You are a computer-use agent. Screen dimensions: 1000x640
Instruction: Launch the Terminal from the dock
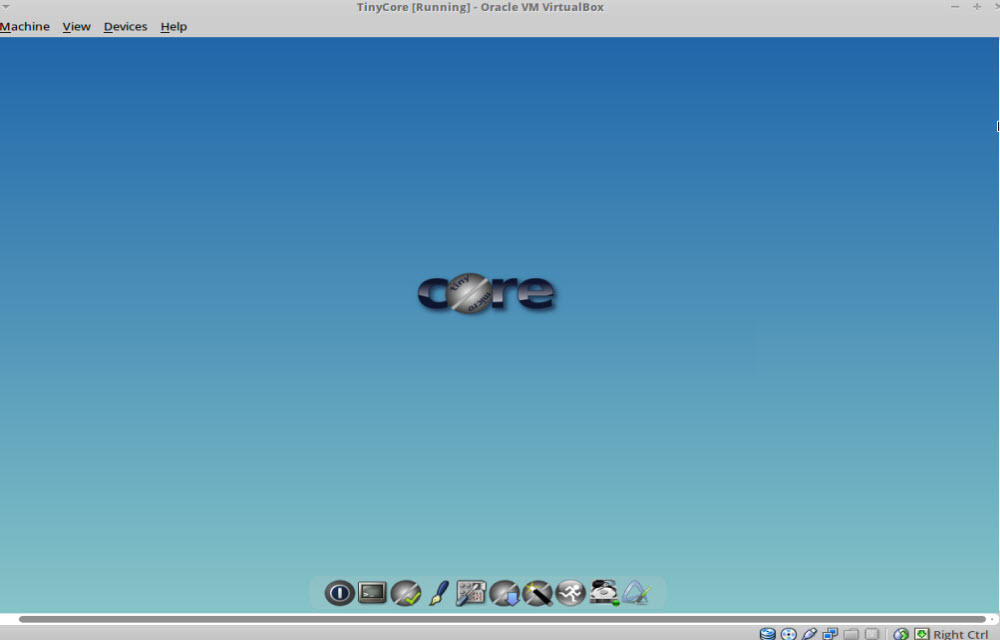point(372,593)
